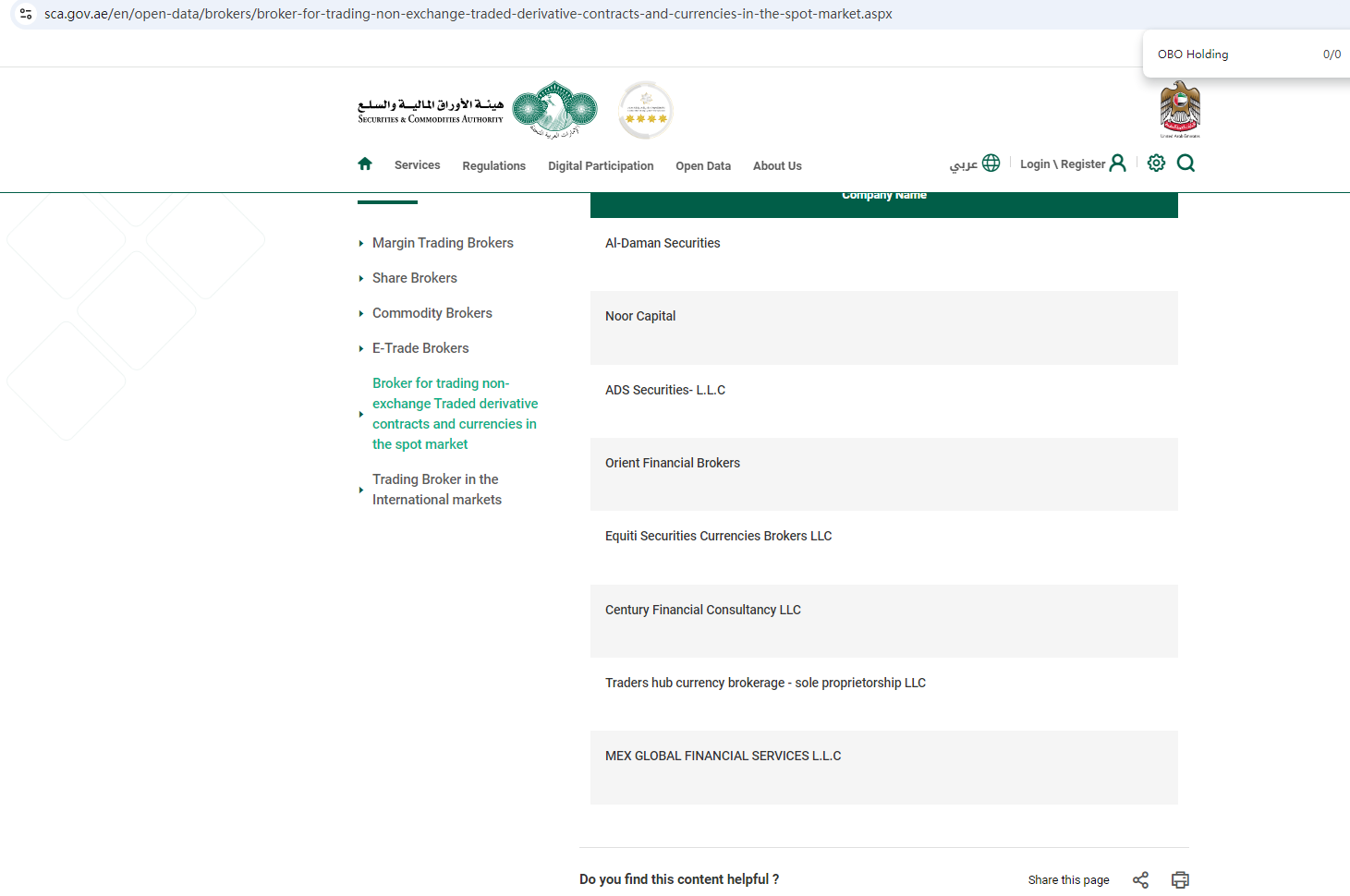
Task: Print this page with printer icon
Action: tap(1180, 879)
